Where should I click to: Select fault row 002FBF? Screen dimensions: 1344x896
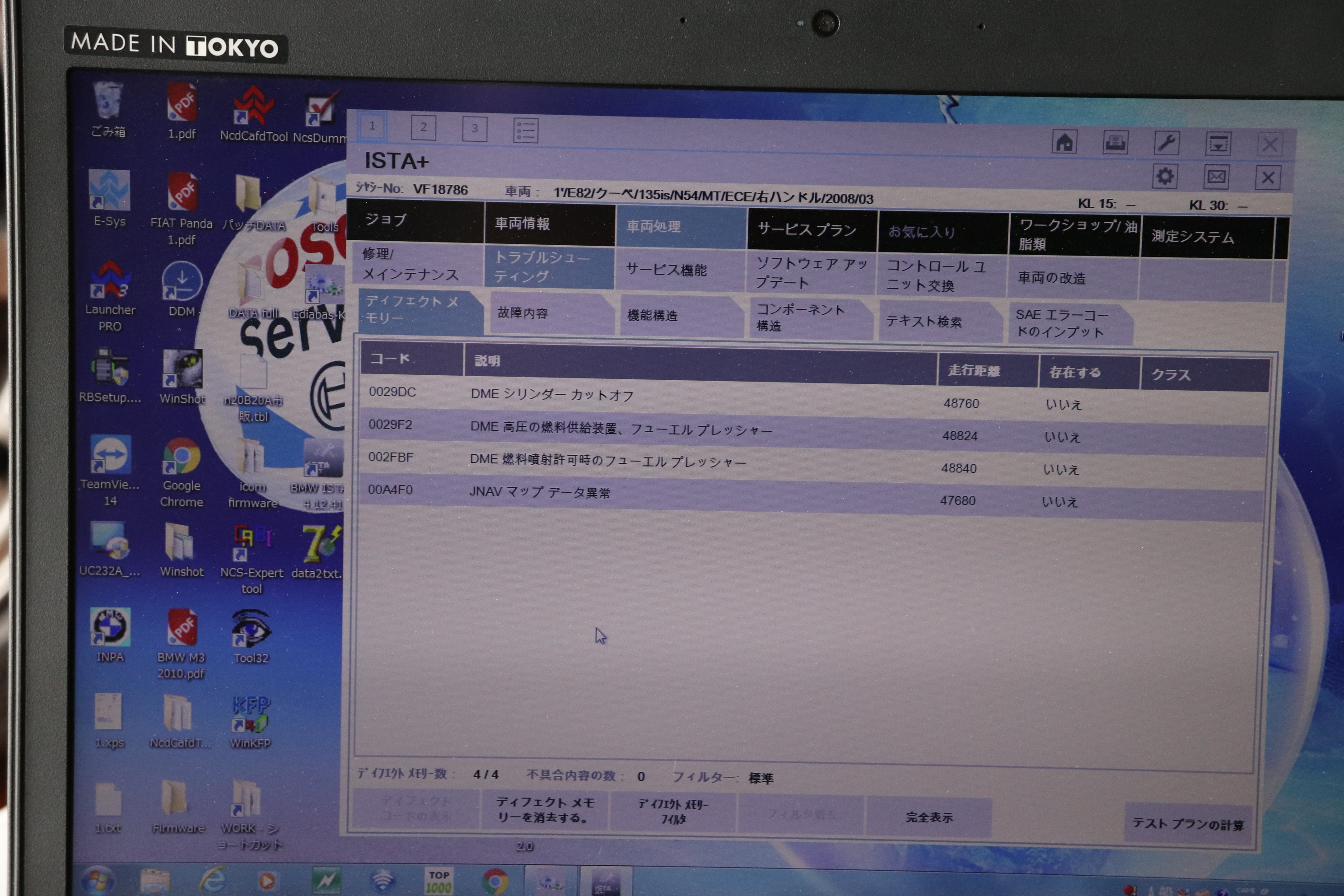(x=812, y=464)
